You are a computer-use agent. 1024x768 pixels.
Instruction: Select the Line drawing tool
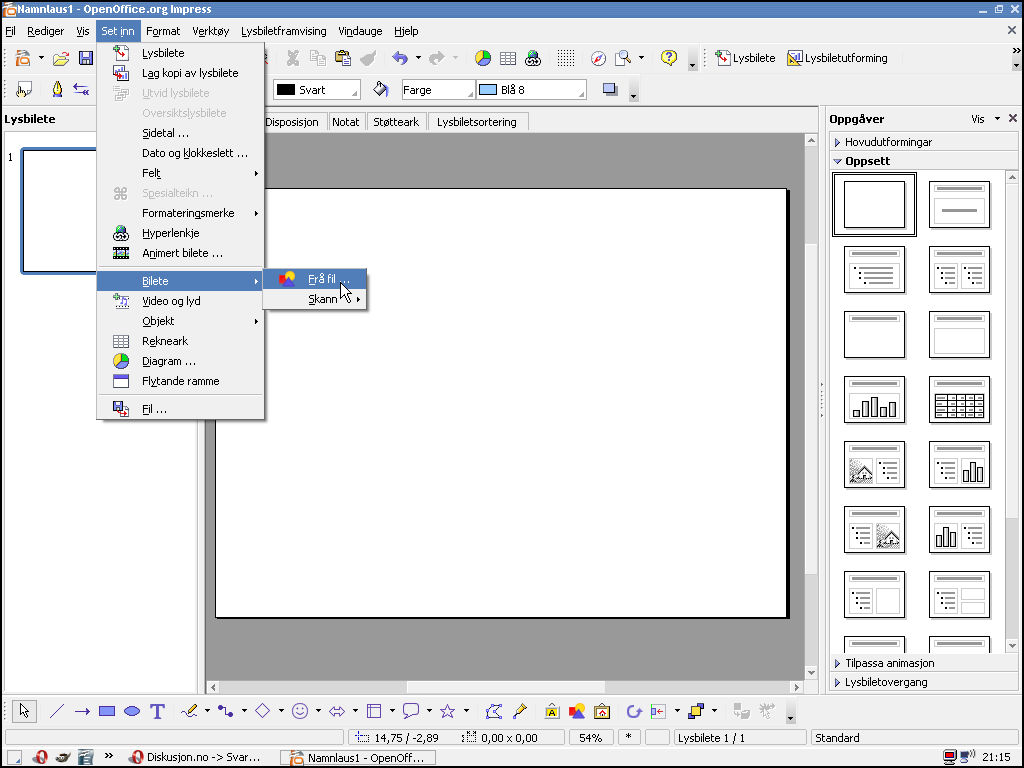pyautogui.click(x=57, y=711)
